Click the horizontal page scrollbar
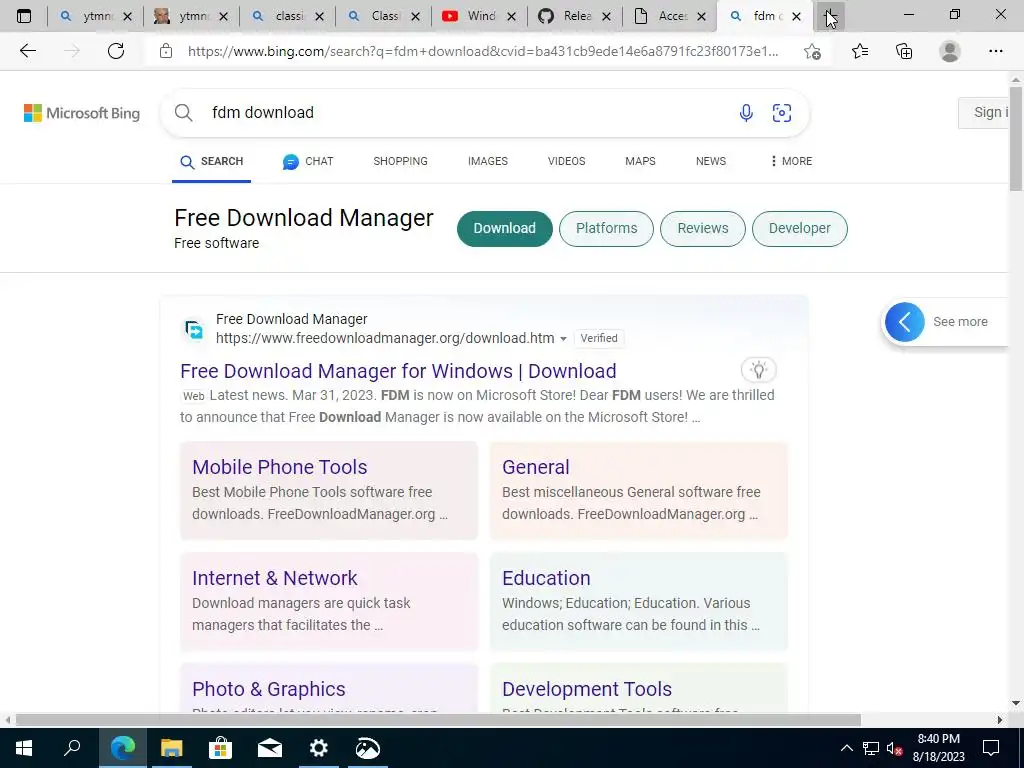 pos(438,720)
